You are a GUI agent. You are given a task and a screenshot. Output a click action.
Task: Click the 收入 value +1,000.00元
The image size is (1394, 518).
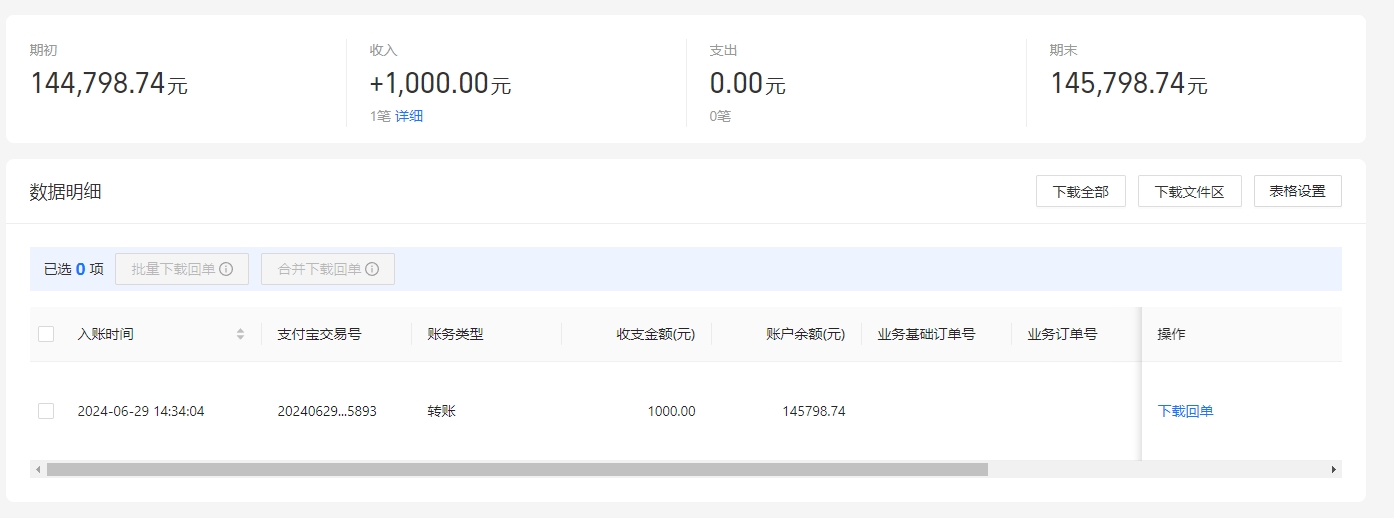[440, 83]
